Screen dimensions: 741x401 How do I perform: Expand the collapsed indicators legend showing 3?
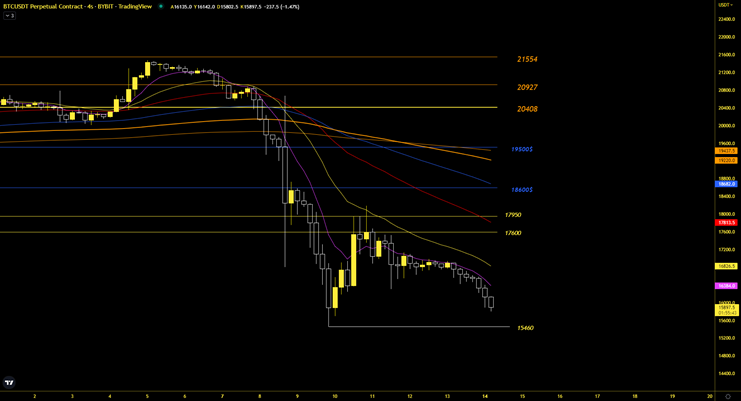pos(9,16)
